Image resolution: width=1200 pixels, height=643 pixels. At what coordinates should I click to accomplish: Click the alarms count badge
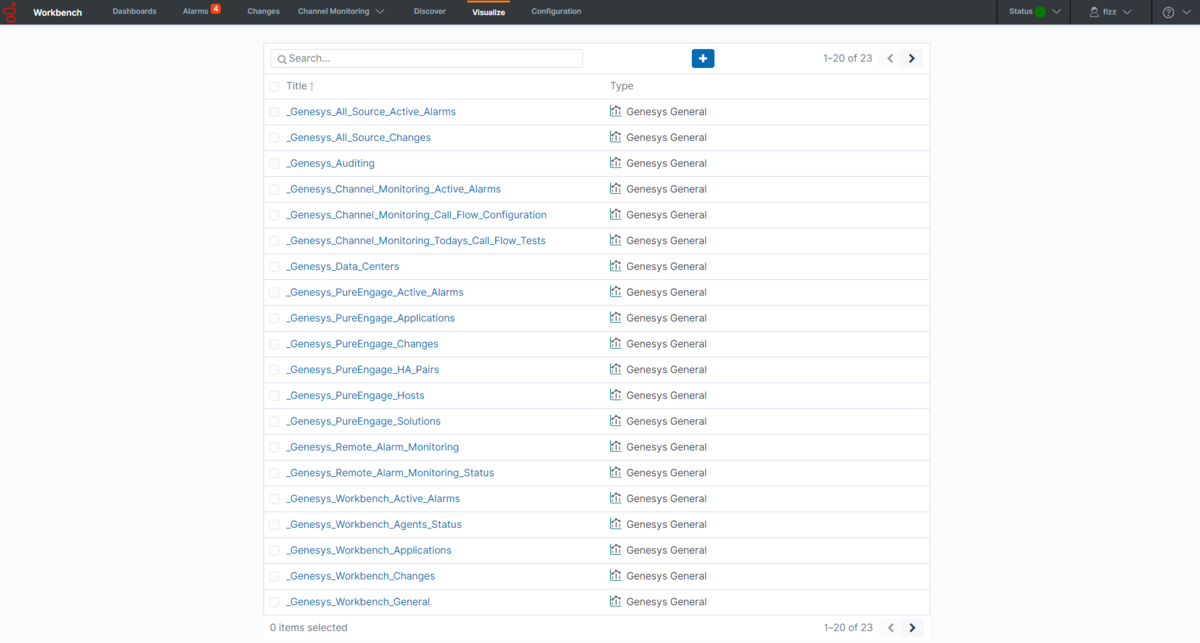tap(216, 9)
